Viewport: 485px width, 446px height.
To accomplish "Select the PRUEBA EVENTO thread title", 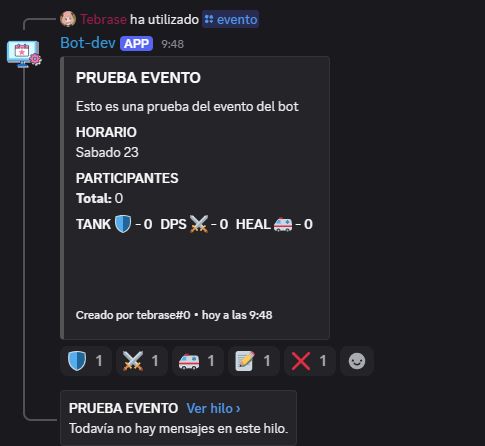I will pos(123,408).
